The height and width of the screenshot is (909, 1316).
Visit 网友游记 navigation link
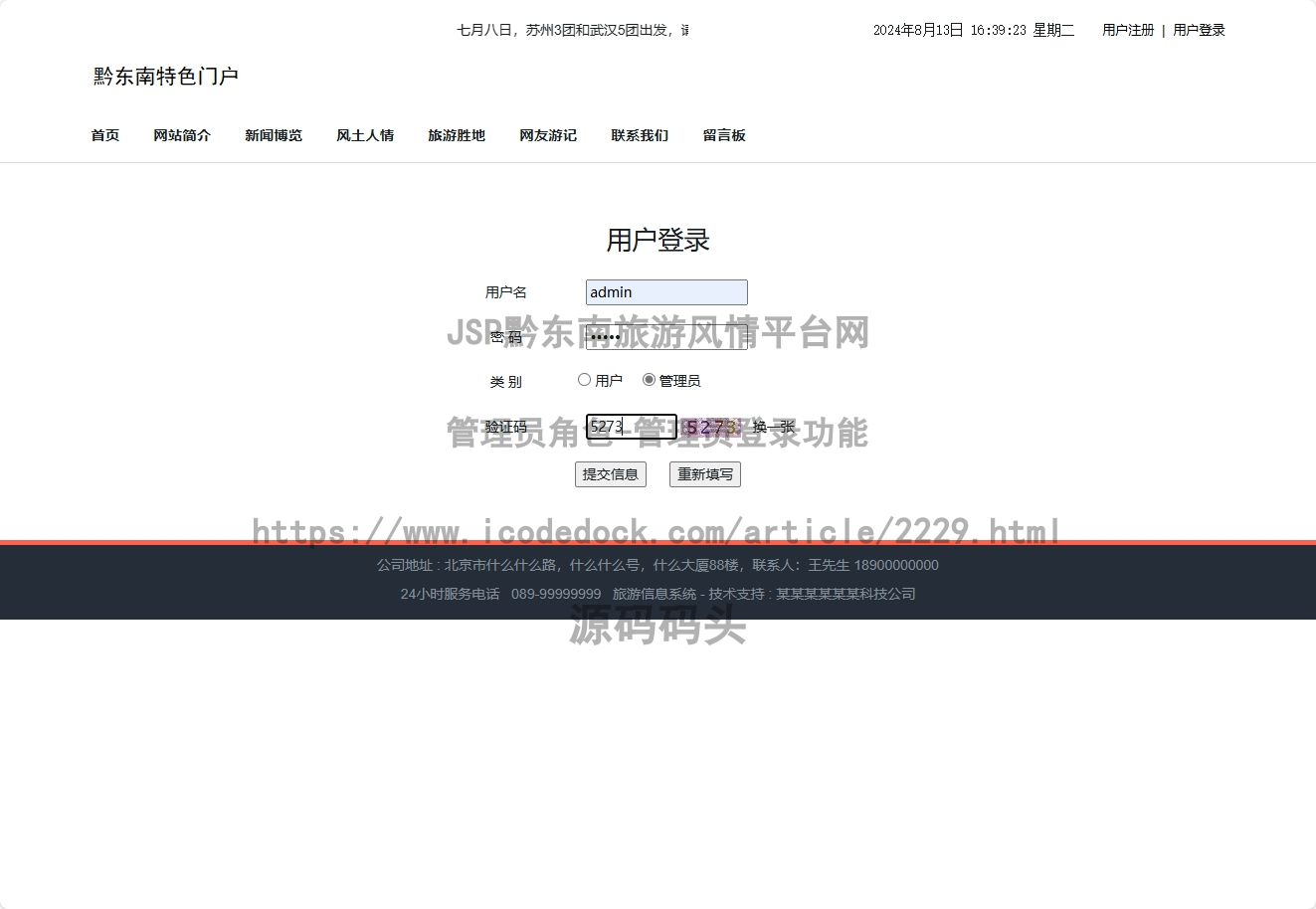pyautogui.click(x=548, y=135)
